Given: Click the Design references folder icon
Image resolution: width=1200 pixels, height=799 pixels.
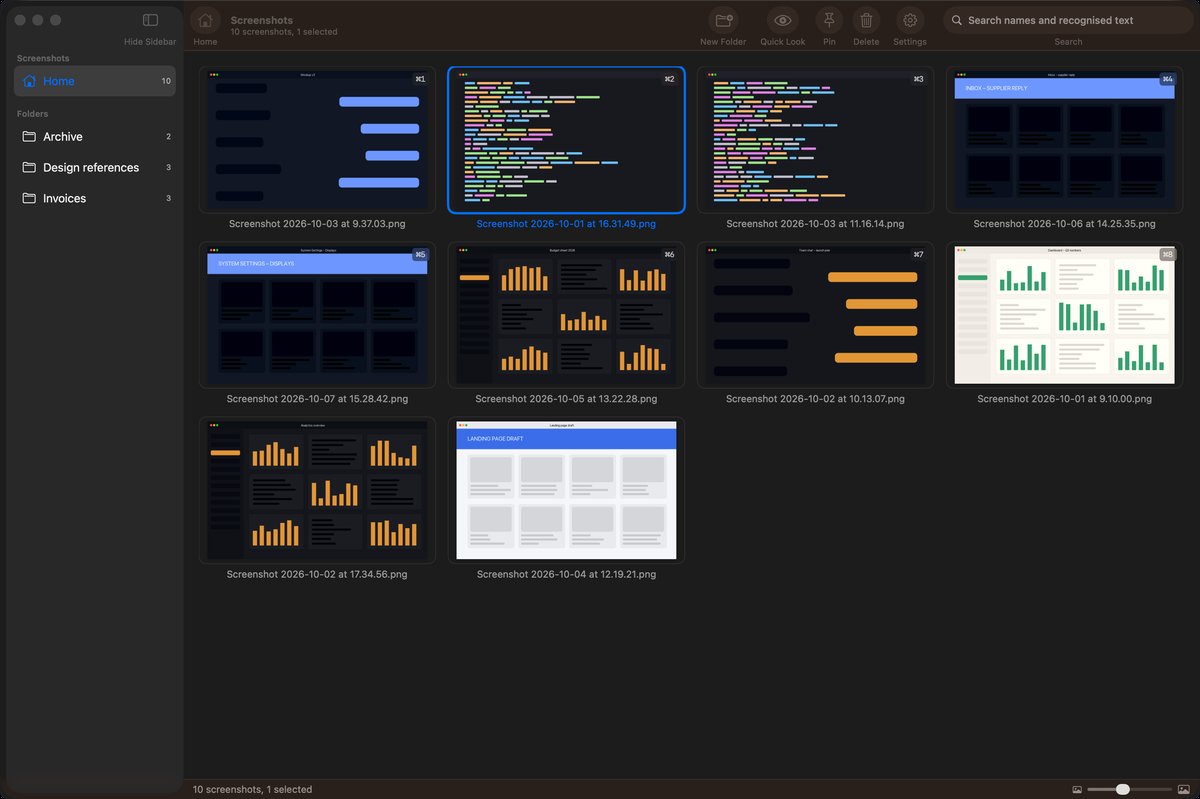Looking at the screenshot, I should [x=29, y=167].
